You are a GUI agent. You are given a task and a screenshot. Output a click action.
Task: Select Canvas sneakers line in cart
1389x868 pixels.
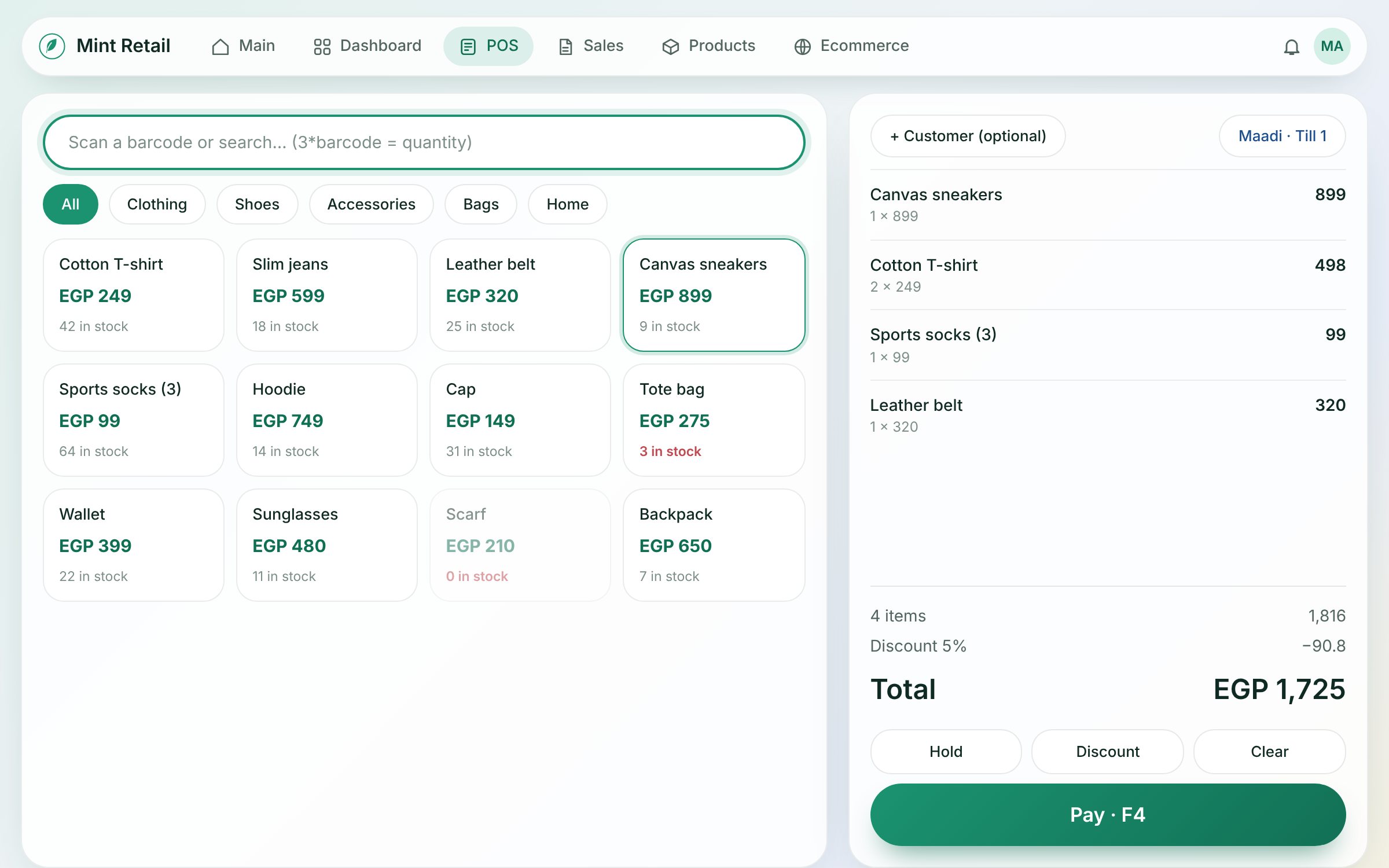tap(1108, 205)
